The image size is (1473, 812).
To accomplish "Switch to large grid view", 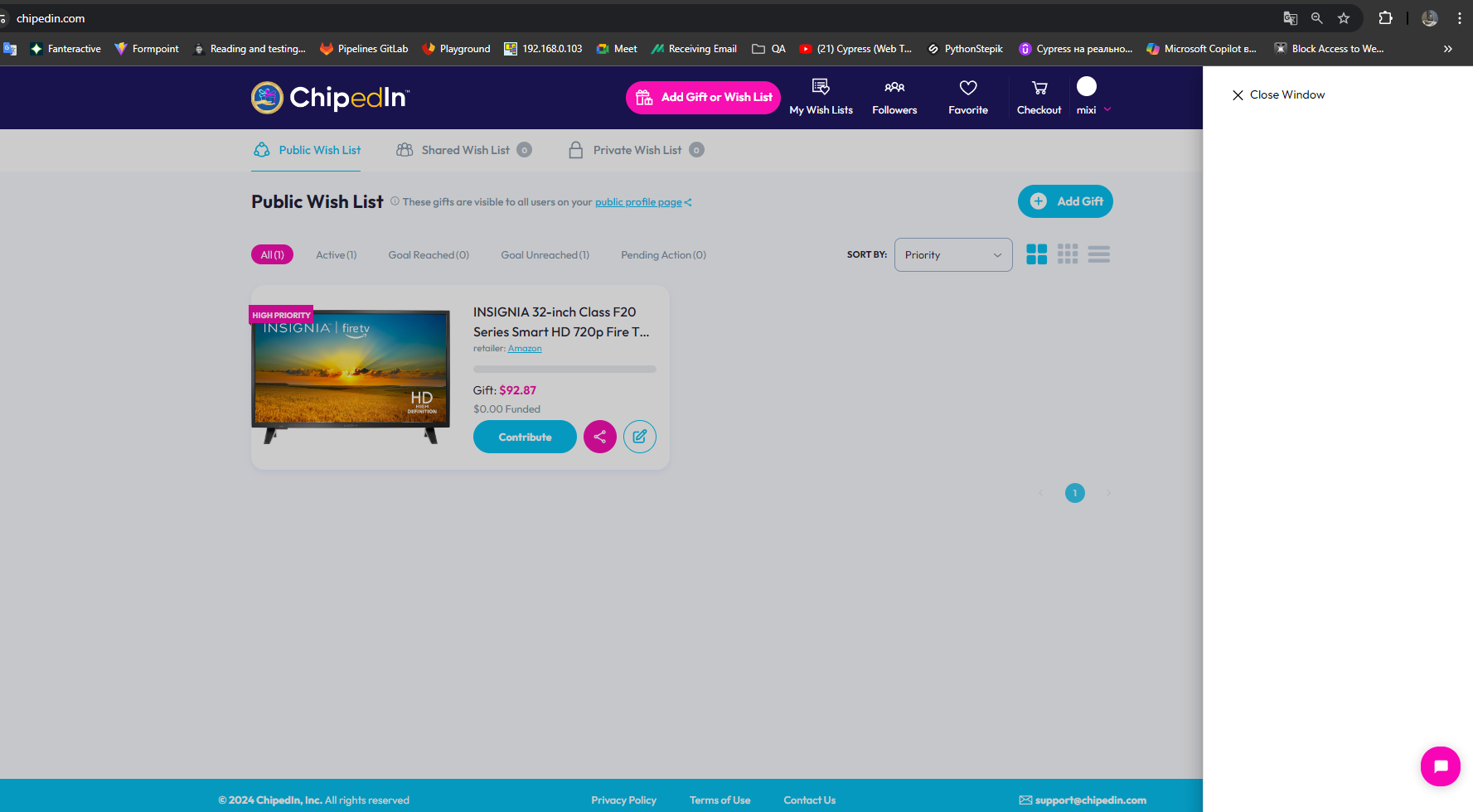I will click(1036, 254).
